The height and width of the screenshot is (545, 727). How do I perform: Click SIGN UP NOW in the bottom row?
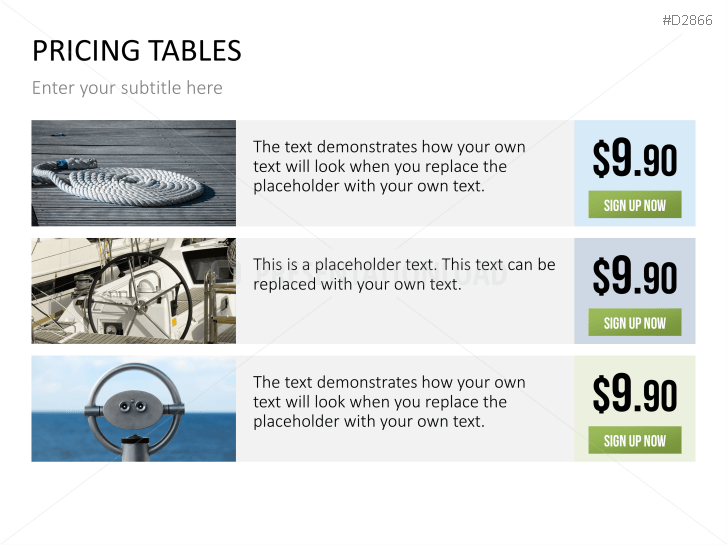pyautogui.click(x=634, y=440)
